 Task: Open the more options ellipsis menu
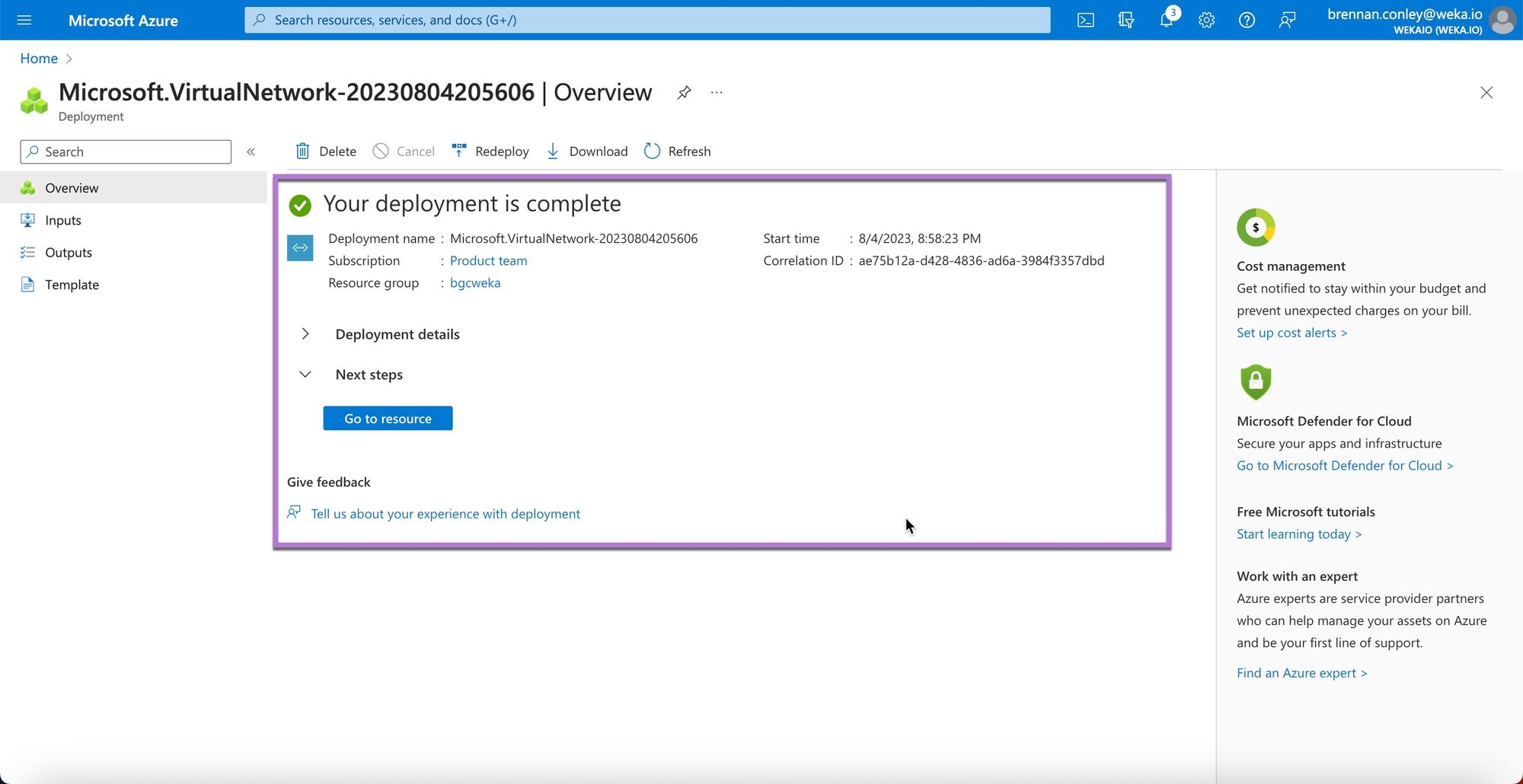tap(717, 93)
